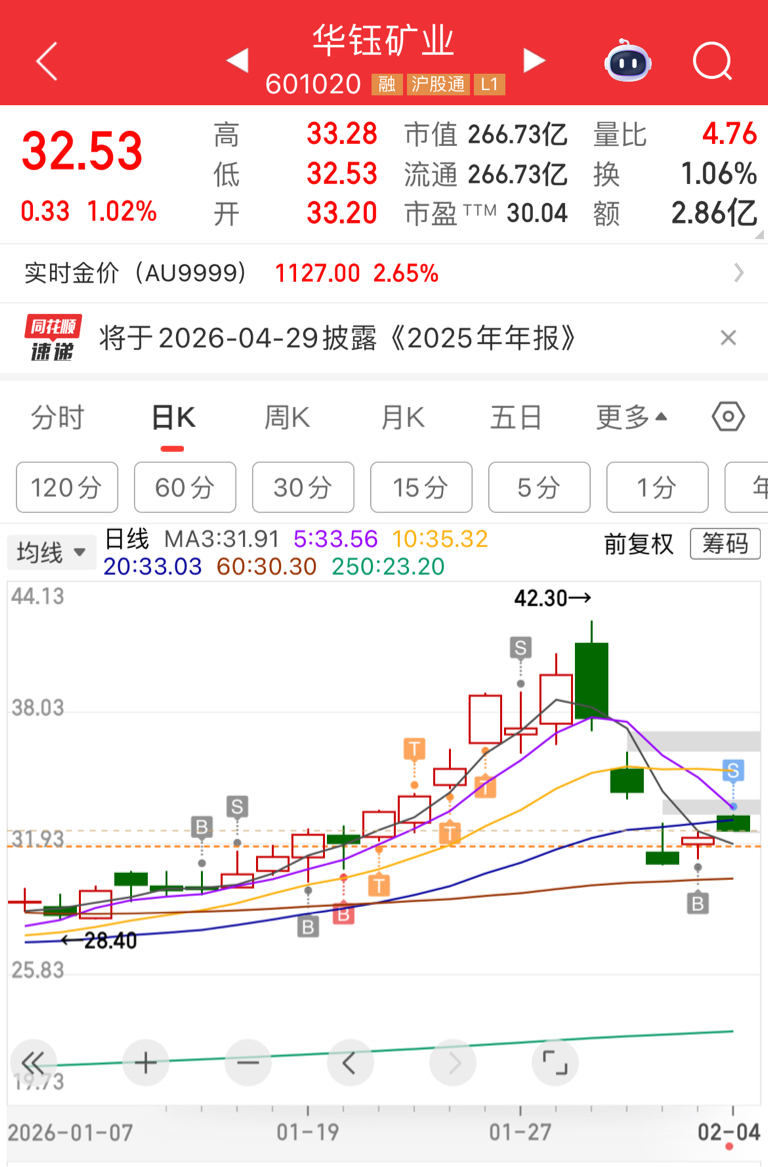The height and width of the screenshot is (1167, 768).
Task: Go to next stock with right triangle
Action: tap(534, 61)
